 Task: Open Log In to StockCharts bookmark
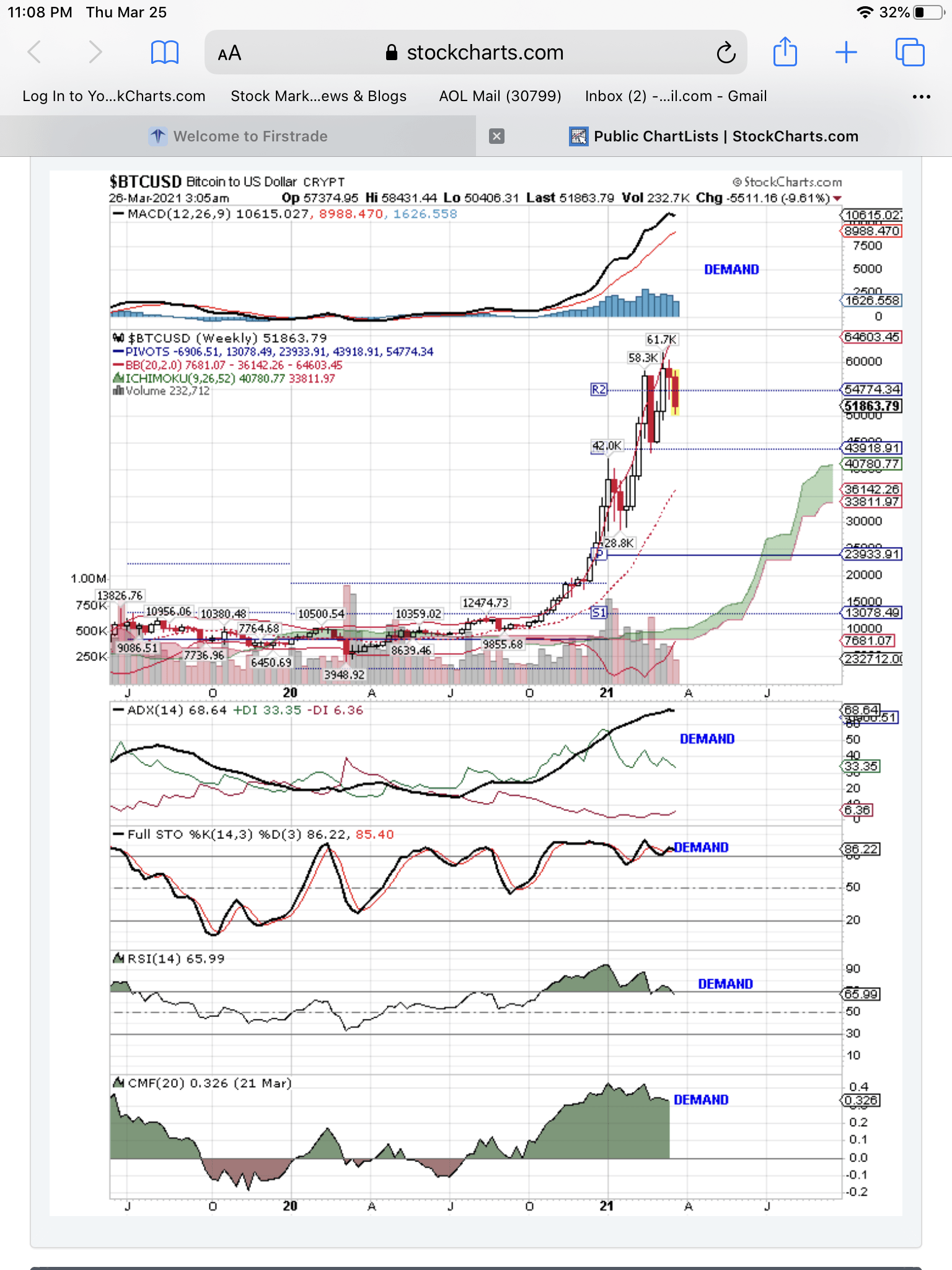click(114, 96)
